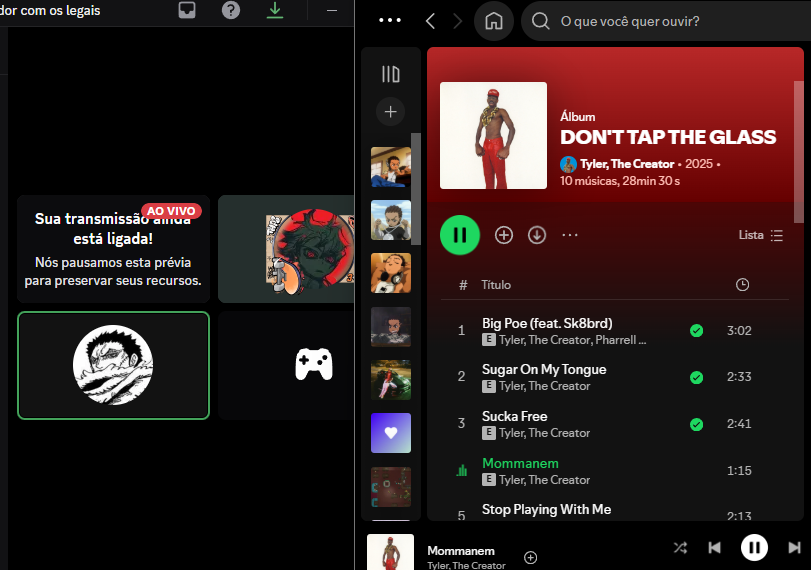Screen dimensions: 811x570
Task: Open Tyler, The Creator link under Mommanem row
Action: (544, 480)
